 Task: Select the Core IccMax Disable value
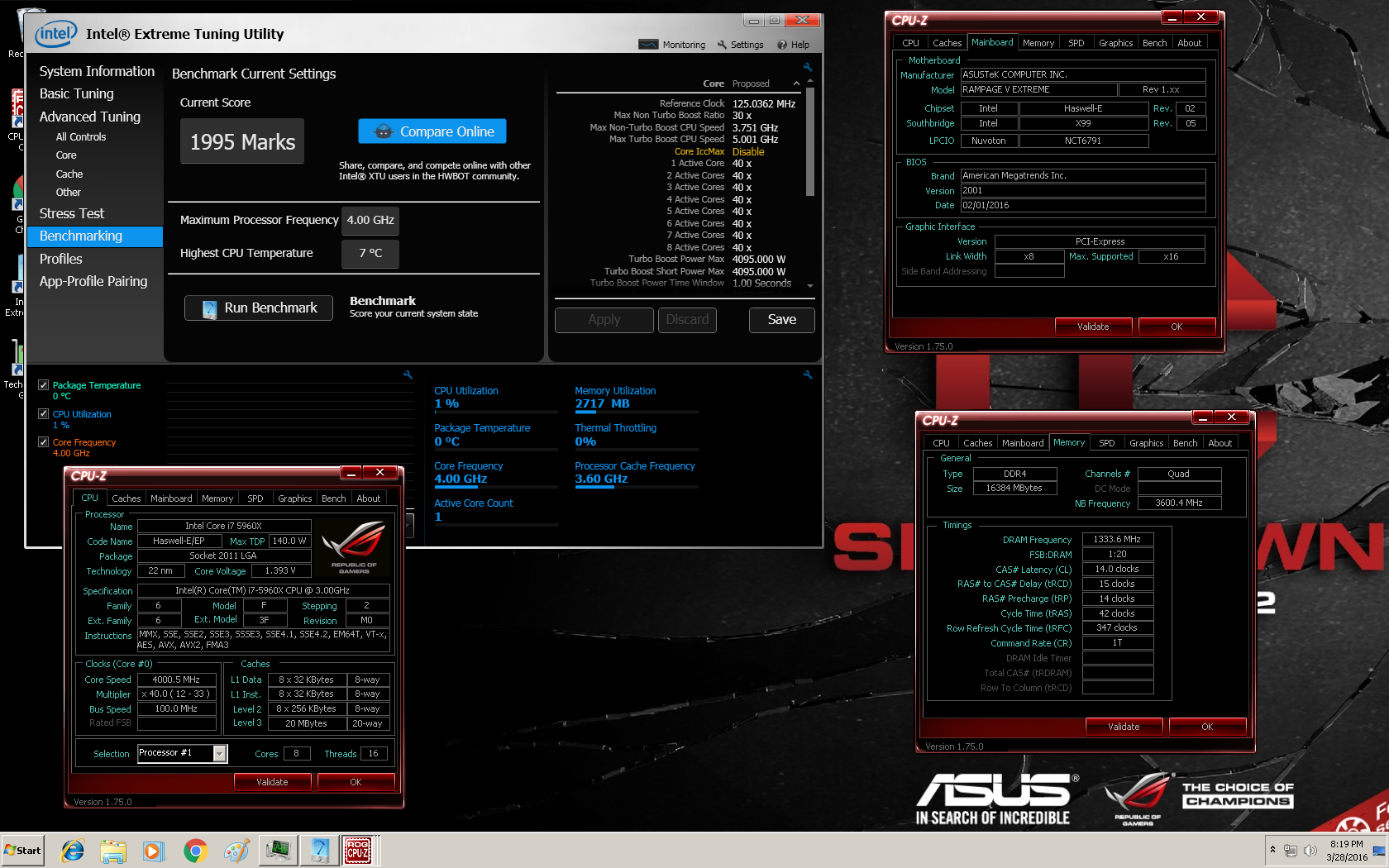tap(748, 151)
